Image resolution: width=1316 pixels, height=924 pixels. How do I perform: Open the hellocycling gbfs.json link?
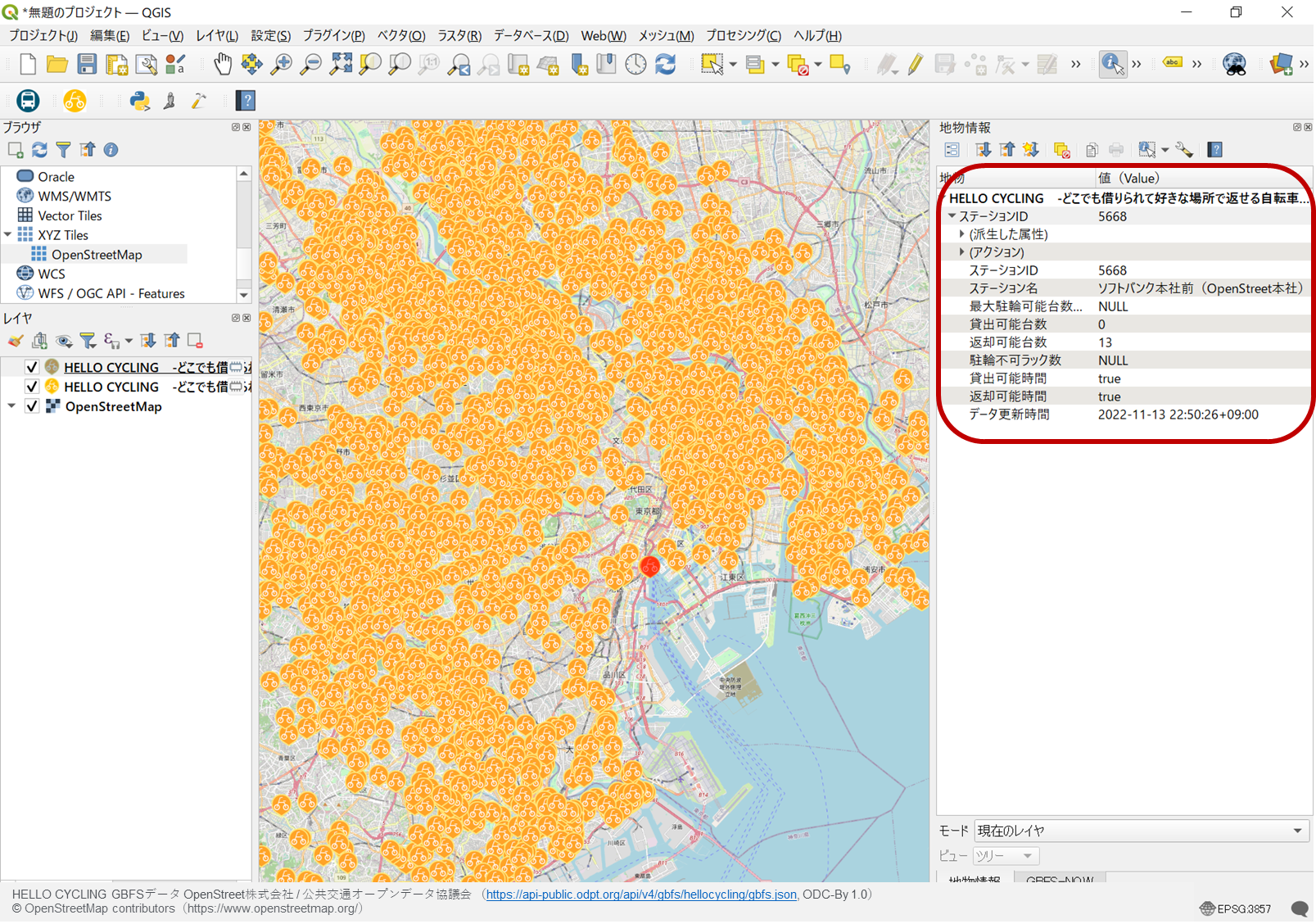640,894
